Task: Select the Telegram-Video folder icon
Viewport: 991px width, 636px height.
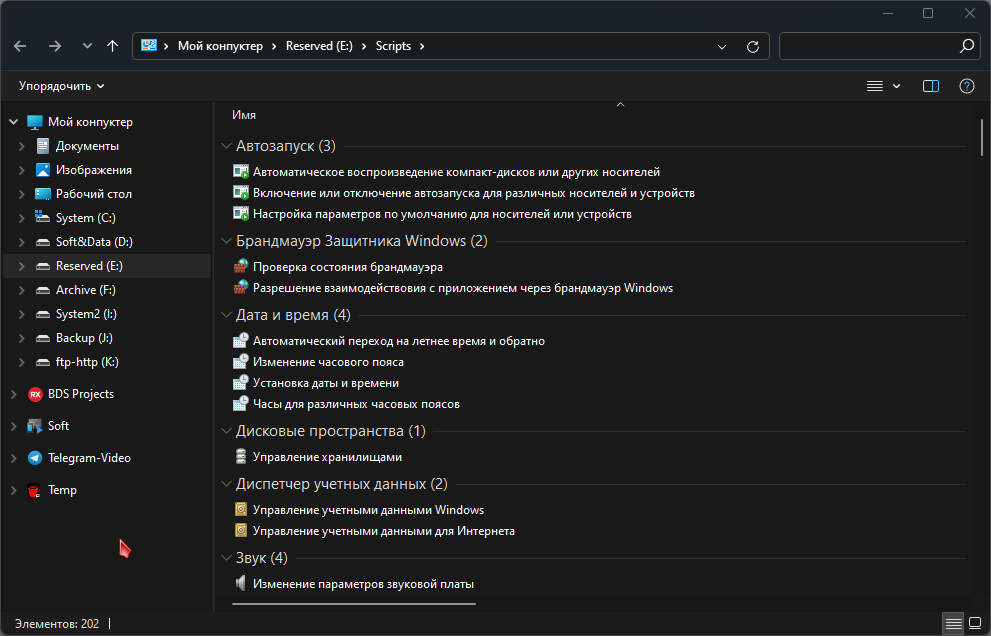Action: 35,458
